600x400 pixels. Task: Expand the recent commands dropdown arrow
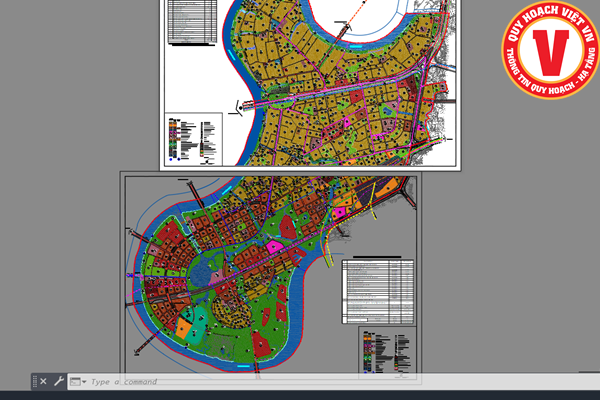tap(84, 382)
